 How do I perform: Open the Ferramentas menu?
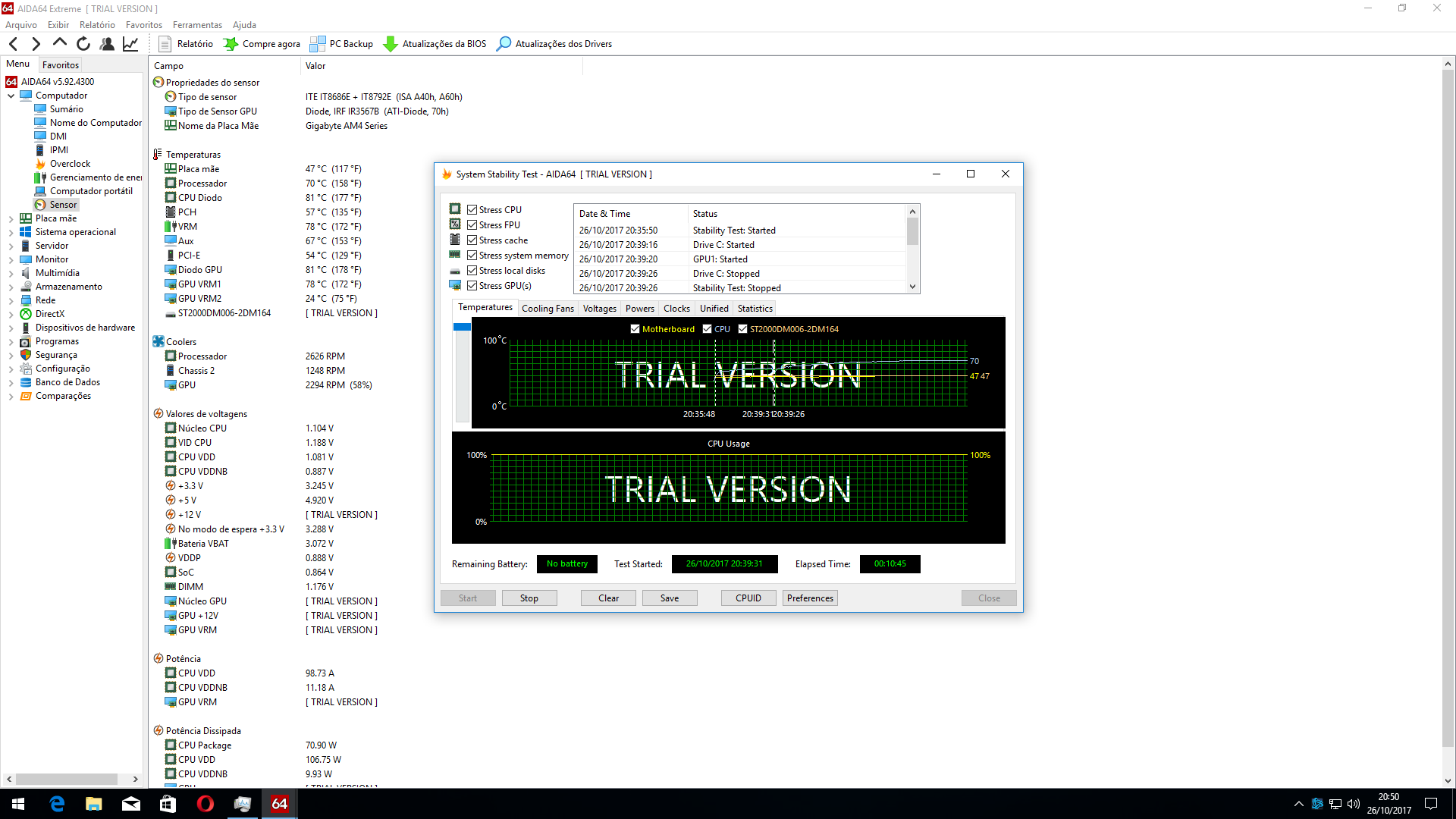tap(197, 25)
